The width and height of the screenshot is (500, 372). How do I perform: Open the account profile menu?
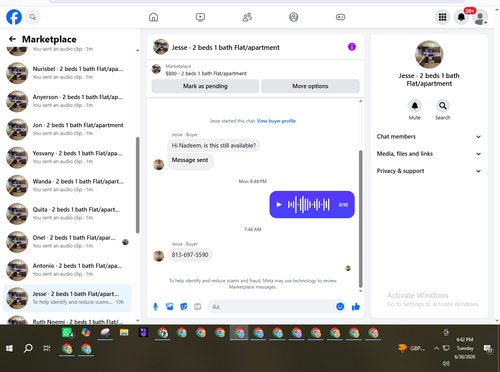[480, 17]
